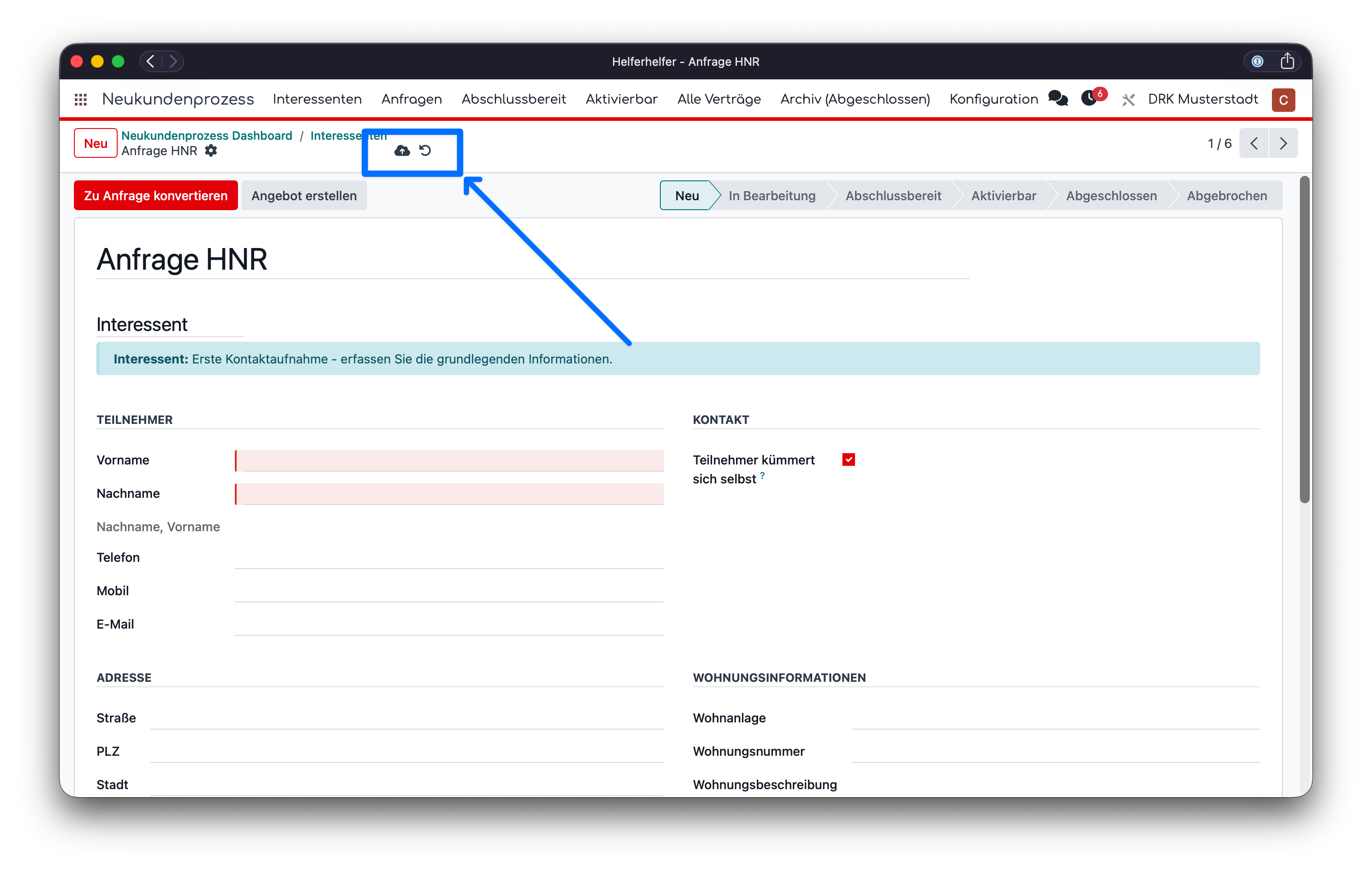The image size is (1372, 873).
Task: Uncheck Teilnehmer kümmert sich selbst checkbox
Action: click(x=848, y=460)
